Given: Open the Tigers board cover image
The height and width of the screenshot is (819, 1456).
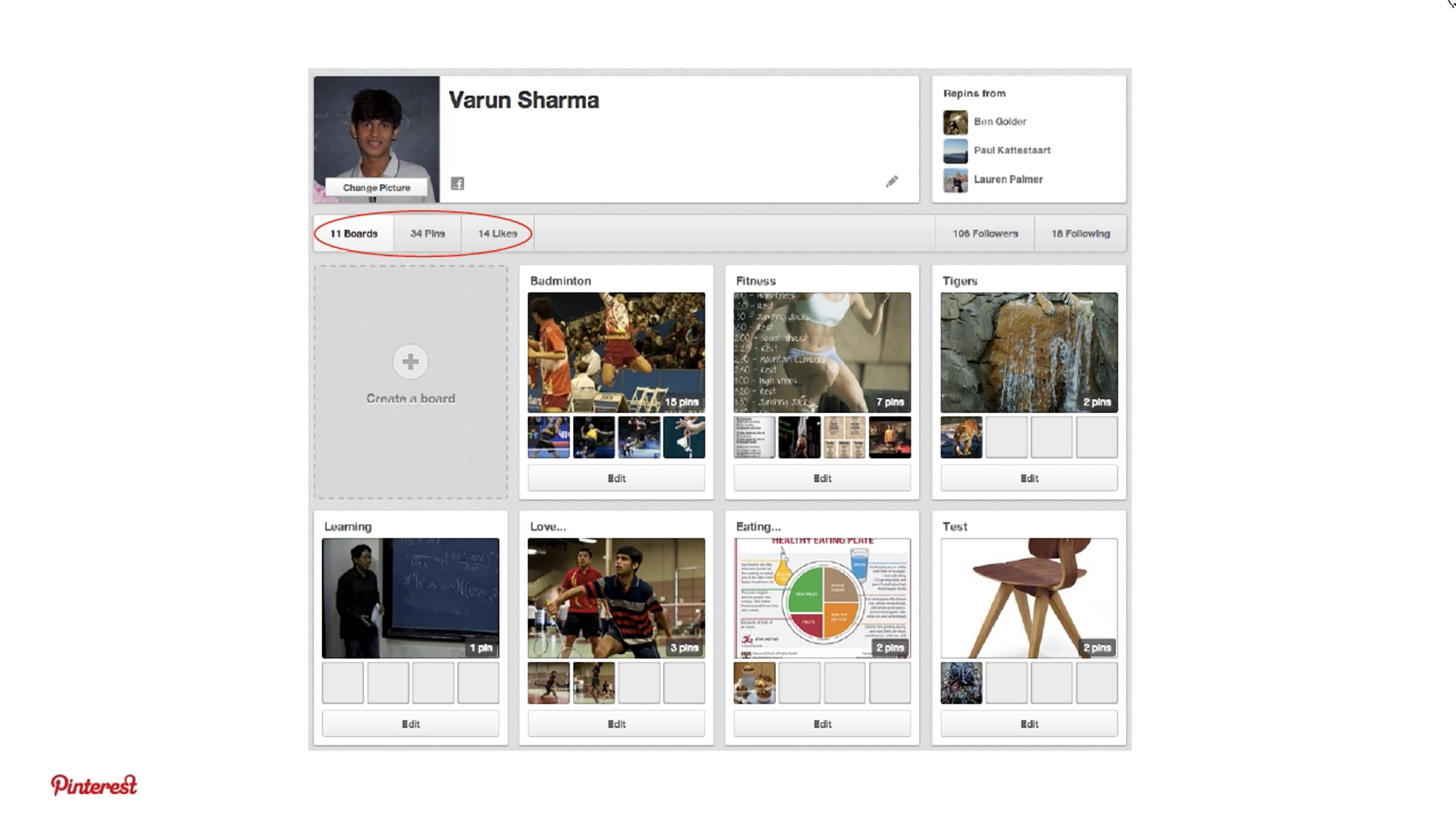Looking at the screenshot, I should click(1028, 351).
